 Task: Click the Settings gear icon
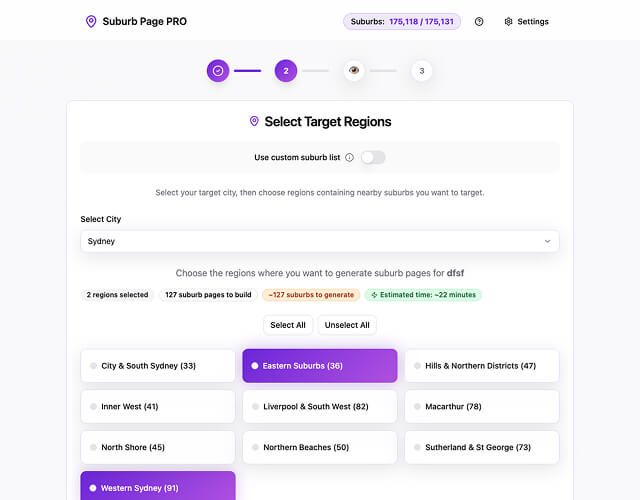(x=508, y=21)
